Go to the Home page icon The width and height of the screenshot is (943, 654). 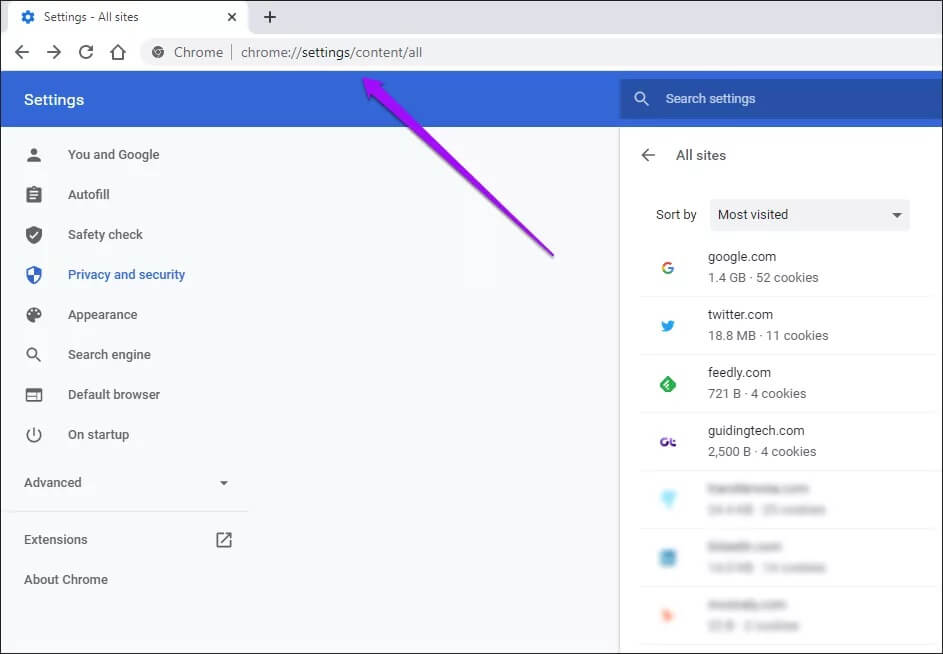click(118, 52)
